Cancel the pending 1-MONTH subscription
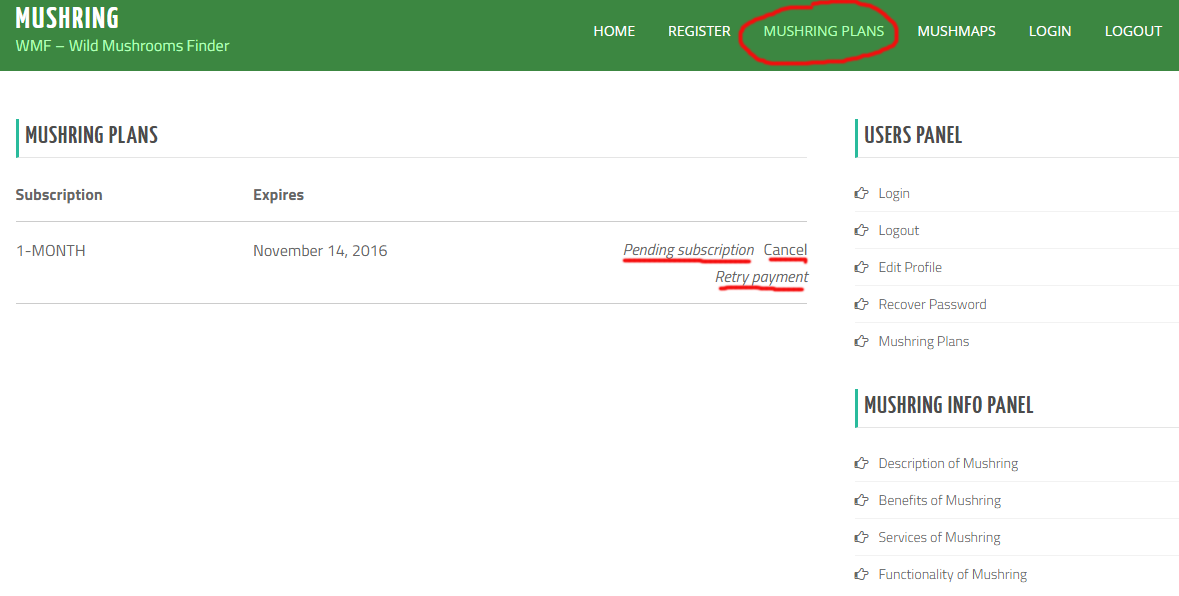 pos(785,250)
